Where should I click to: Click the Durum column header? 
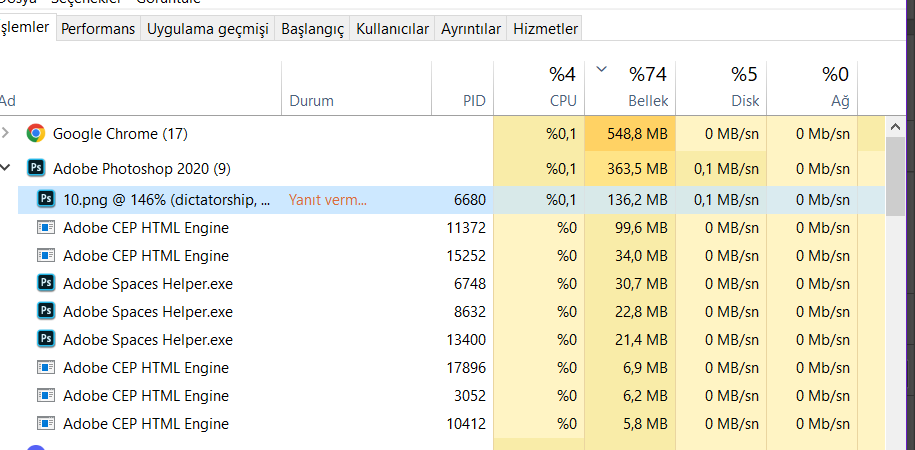pos(311,101)
